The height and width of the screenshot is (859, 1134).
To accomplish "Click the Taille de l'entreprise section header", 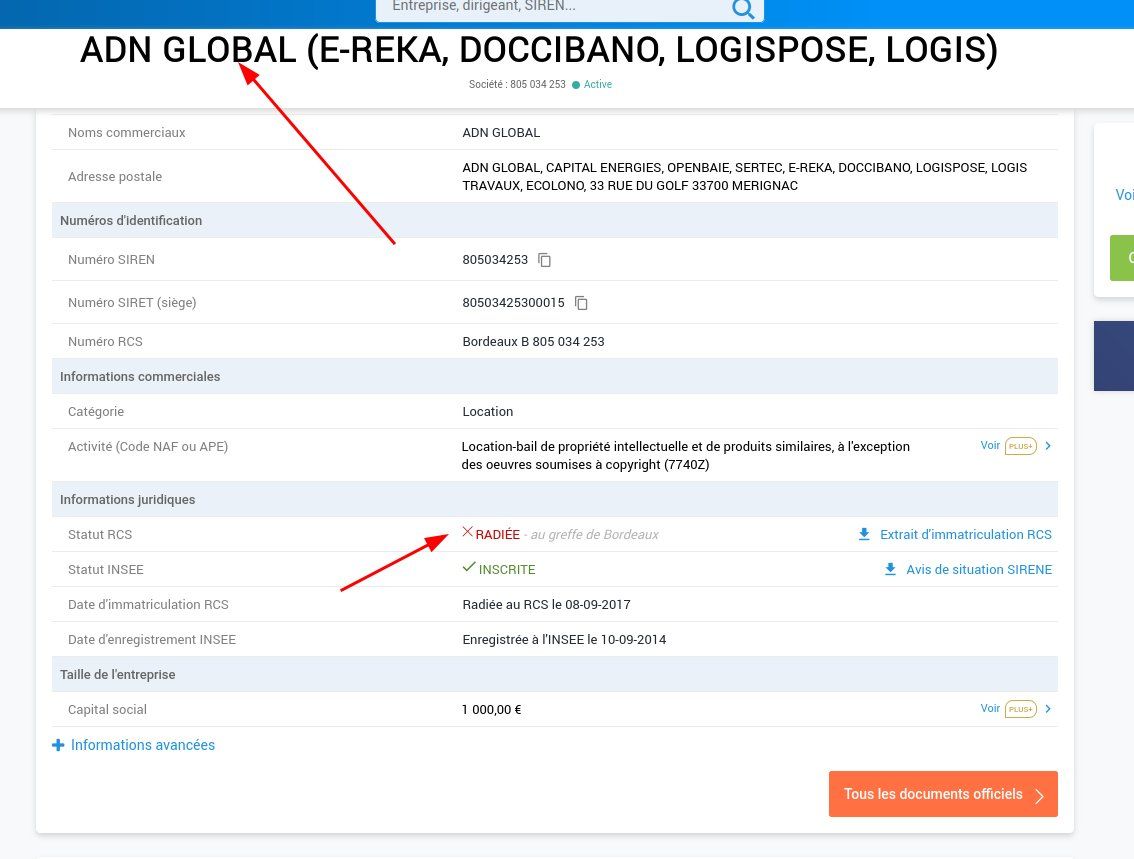I will coord(555,675).
